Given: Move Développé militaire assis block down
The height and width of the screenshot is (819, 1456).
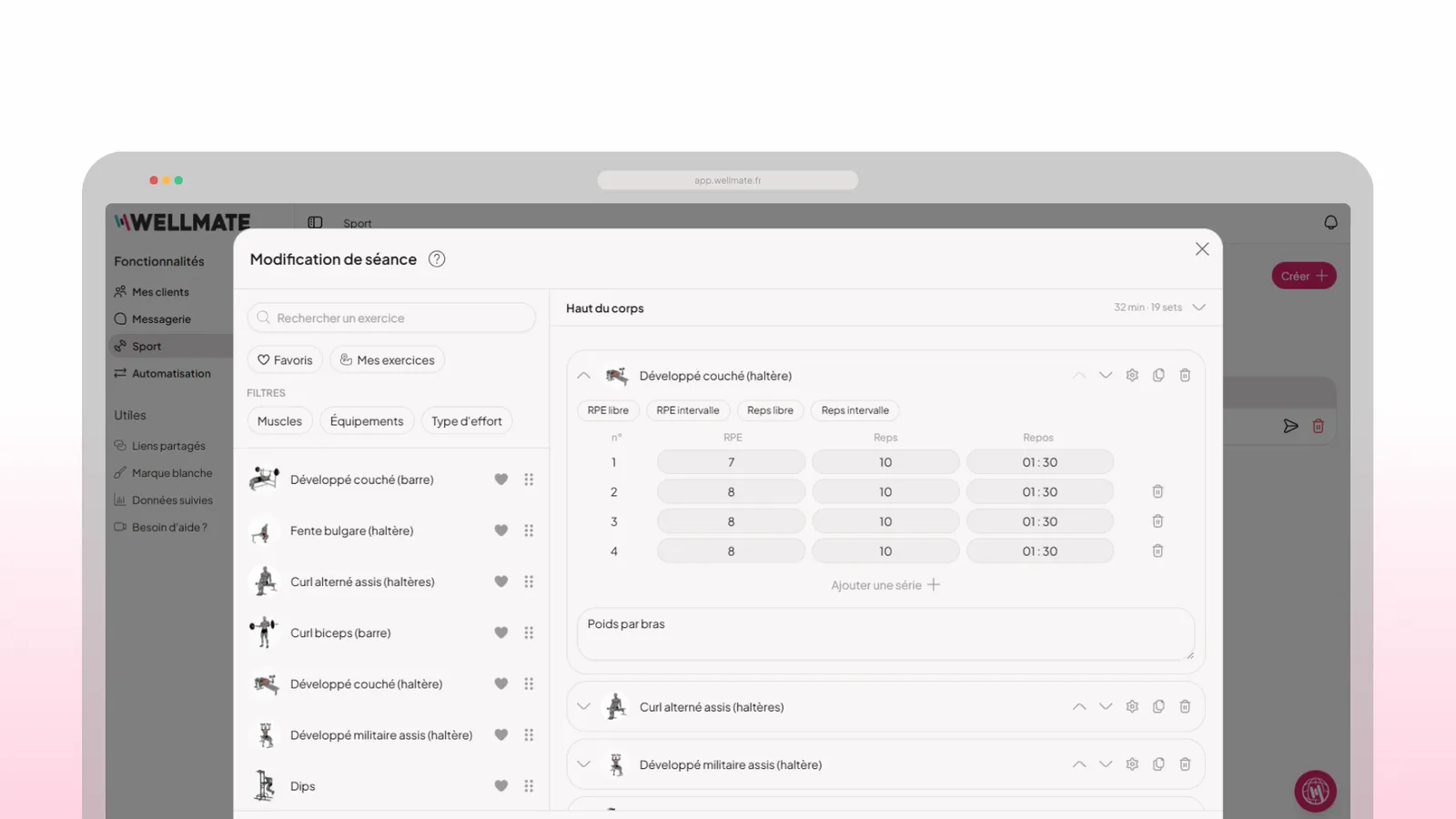Looking at the screenshot, I should pyautogui.click(x=1106, y=765).
